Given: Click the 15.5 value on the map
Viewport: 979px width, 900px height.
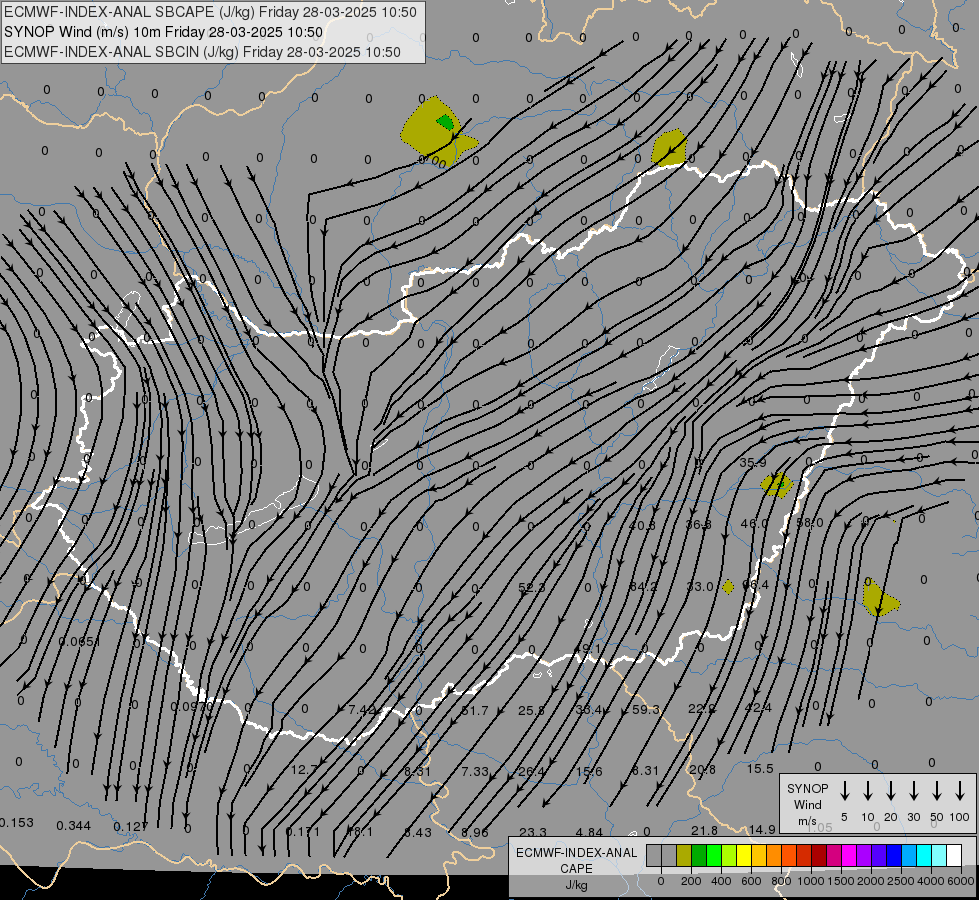Looking at the screenshot, I should 760,769.
